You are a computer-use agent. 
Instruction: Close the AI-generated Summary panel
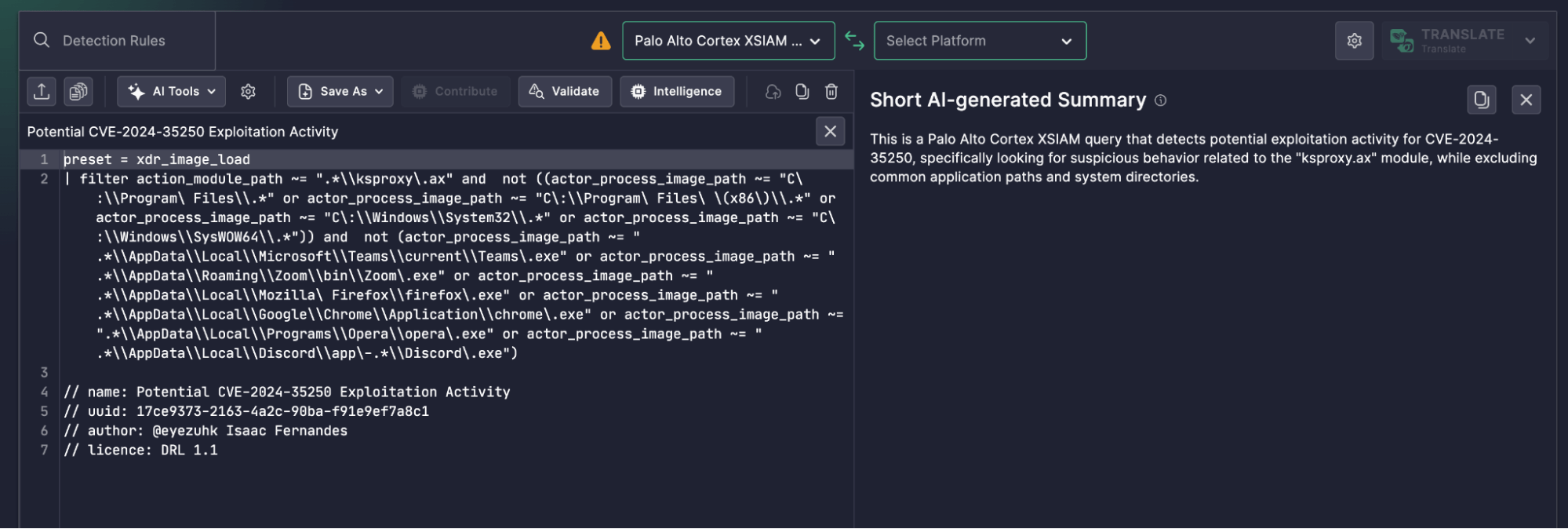point(1526,100)
